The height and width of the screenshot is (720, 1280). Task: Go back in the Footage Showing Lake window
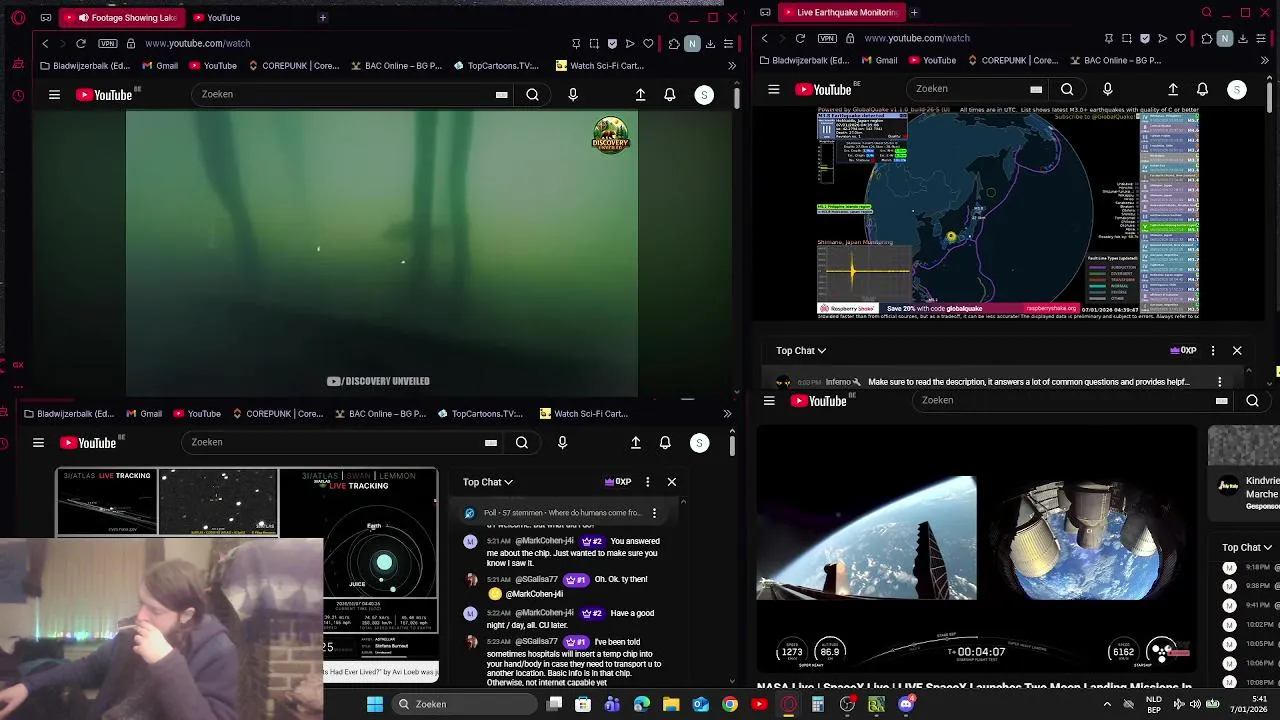coord(45,43)
